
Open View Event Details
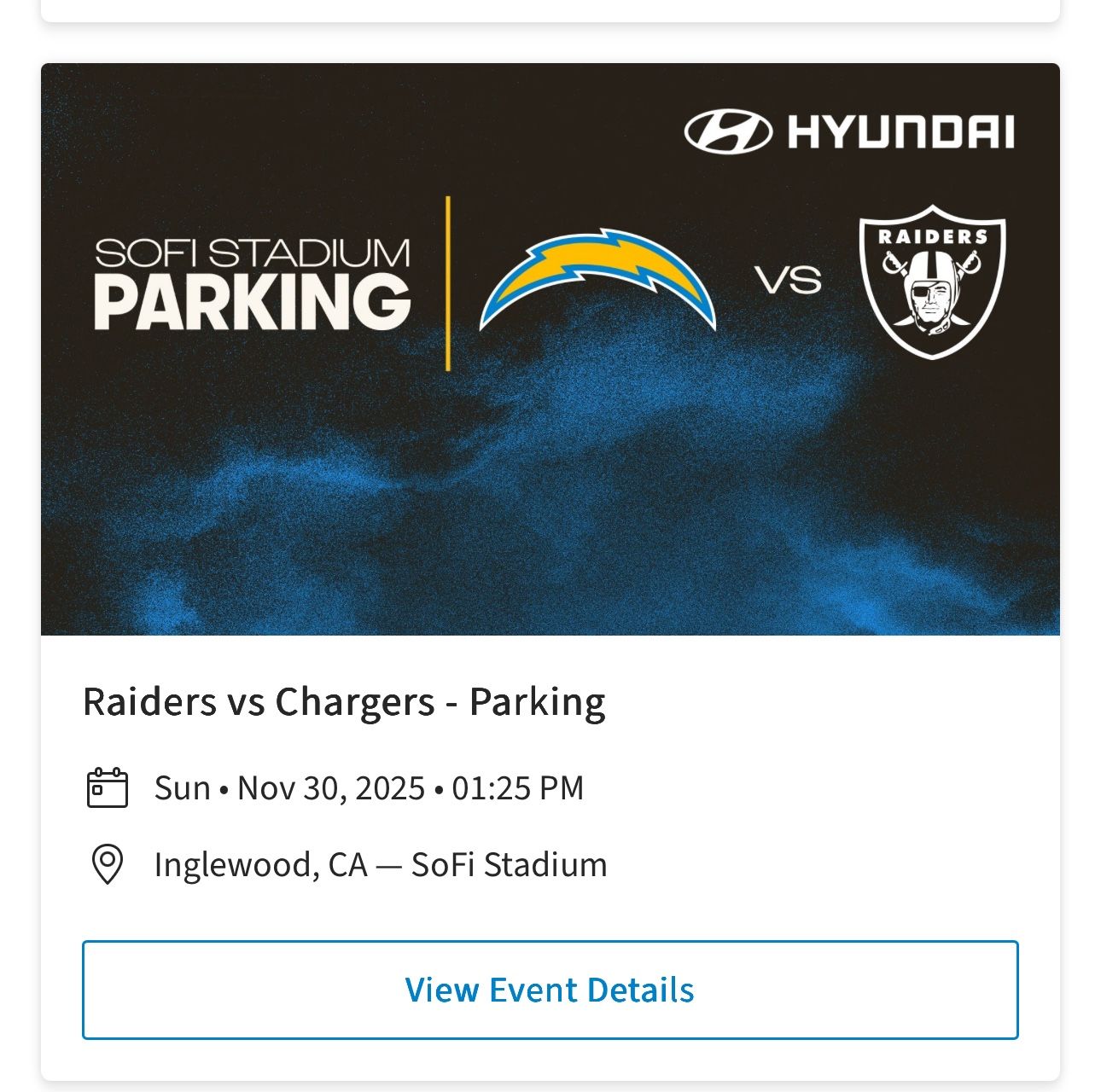pos(550,990)
